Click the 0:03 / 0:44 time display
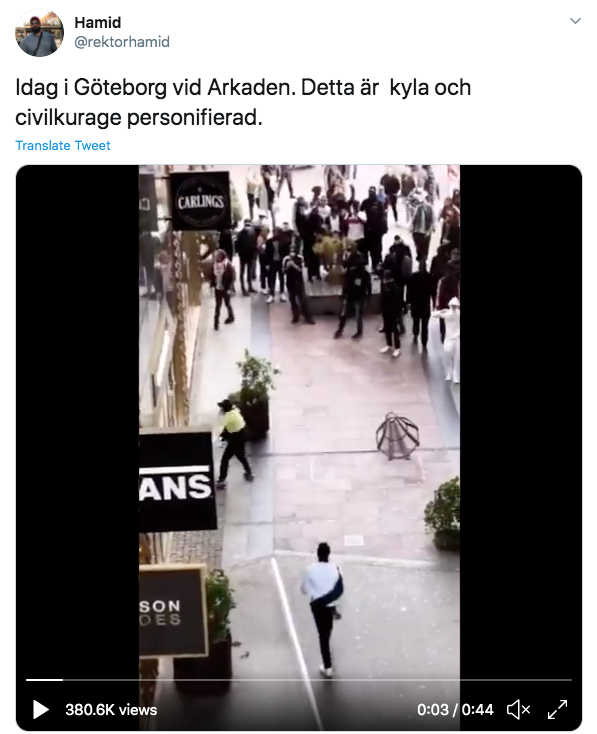The width and height of the screenshot is (597, 734). tap(455, 710)
